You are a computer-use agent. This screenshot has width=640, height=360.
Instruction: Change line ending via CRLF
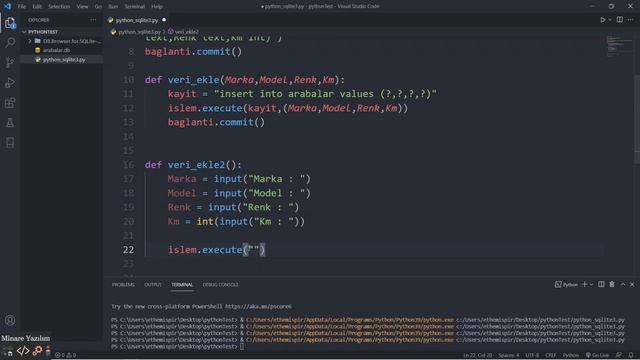pos(551,355)
